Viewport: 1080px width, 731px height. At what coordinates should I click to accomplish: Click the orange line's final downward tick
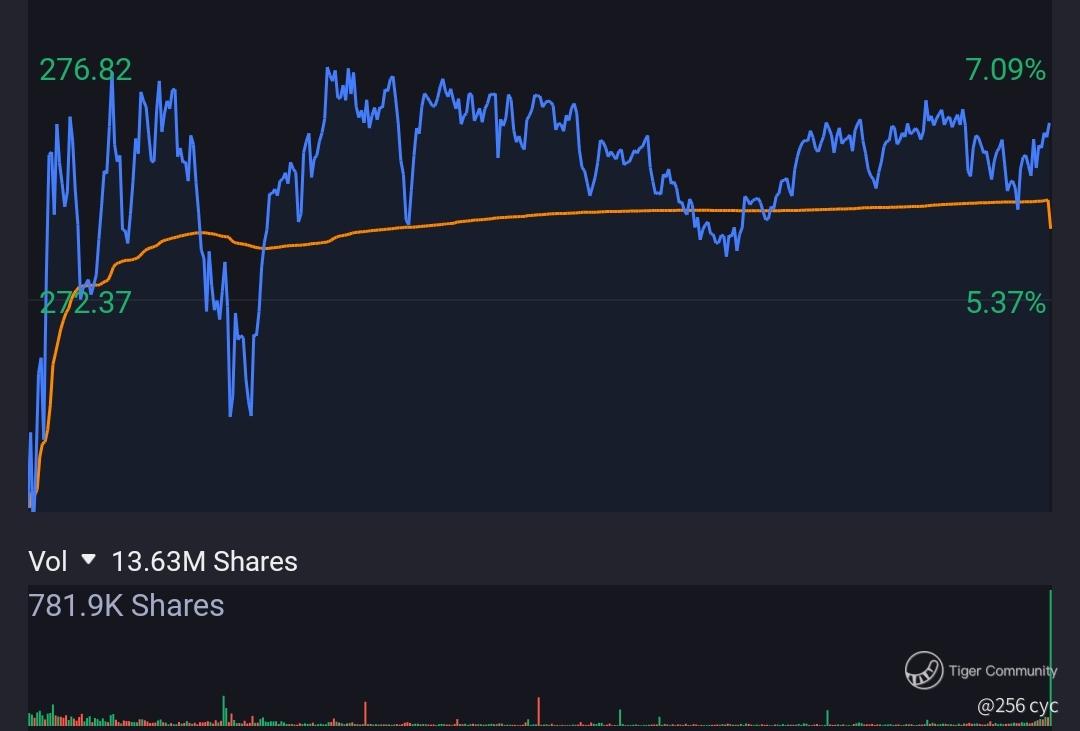[x=1049, y=214]
